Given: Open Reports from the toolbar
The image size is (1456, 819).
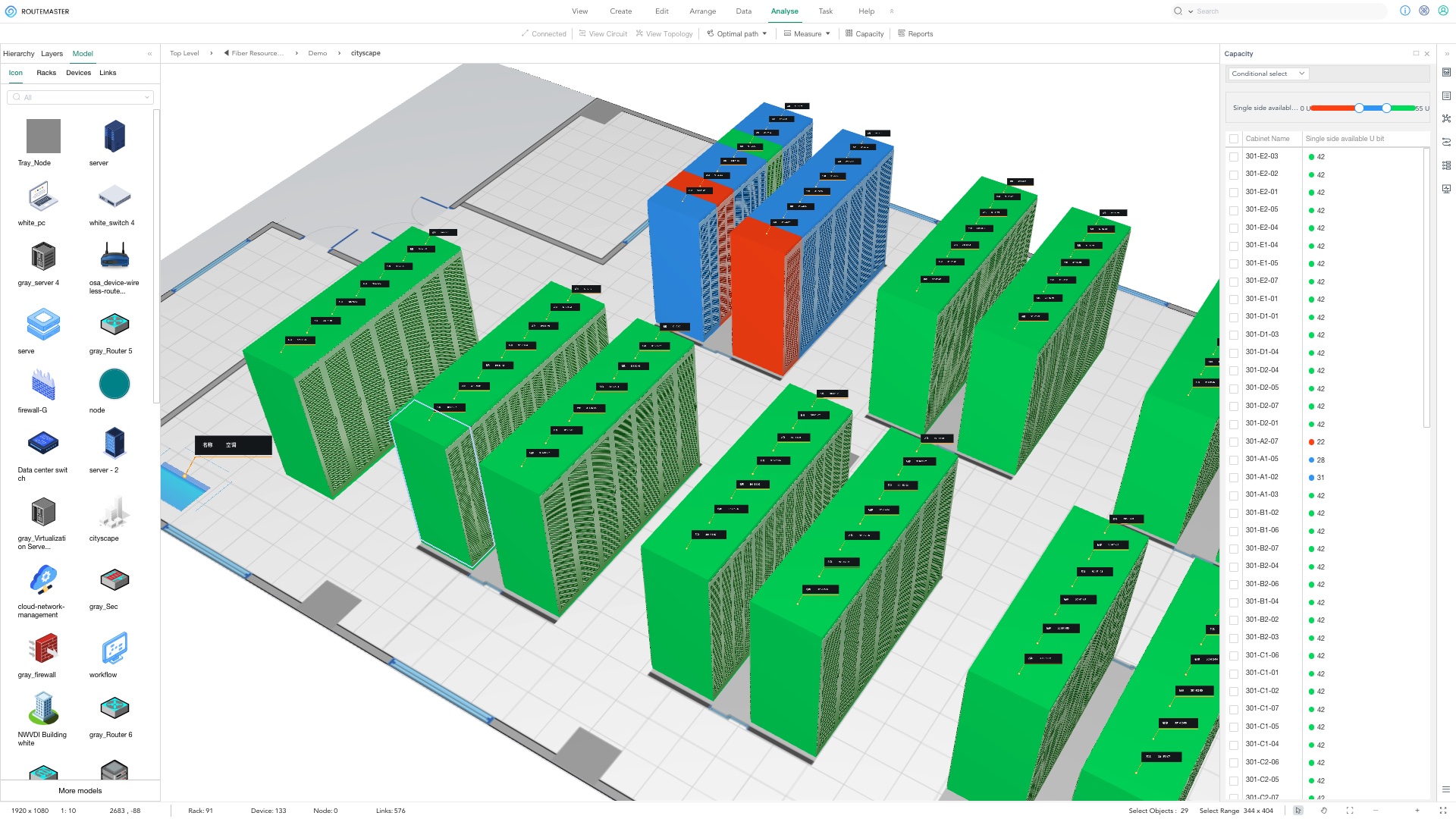Looking at the screenshot, I should 915,33.
